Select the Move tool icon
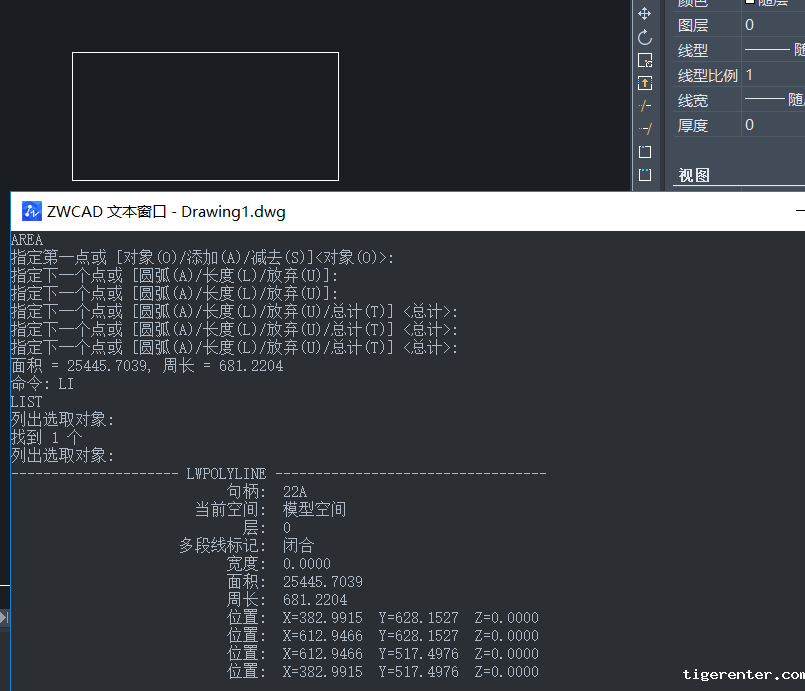Image resolution: width=805 pixels, height=691 pixels. pyautogui.click(x=645, y=14)
